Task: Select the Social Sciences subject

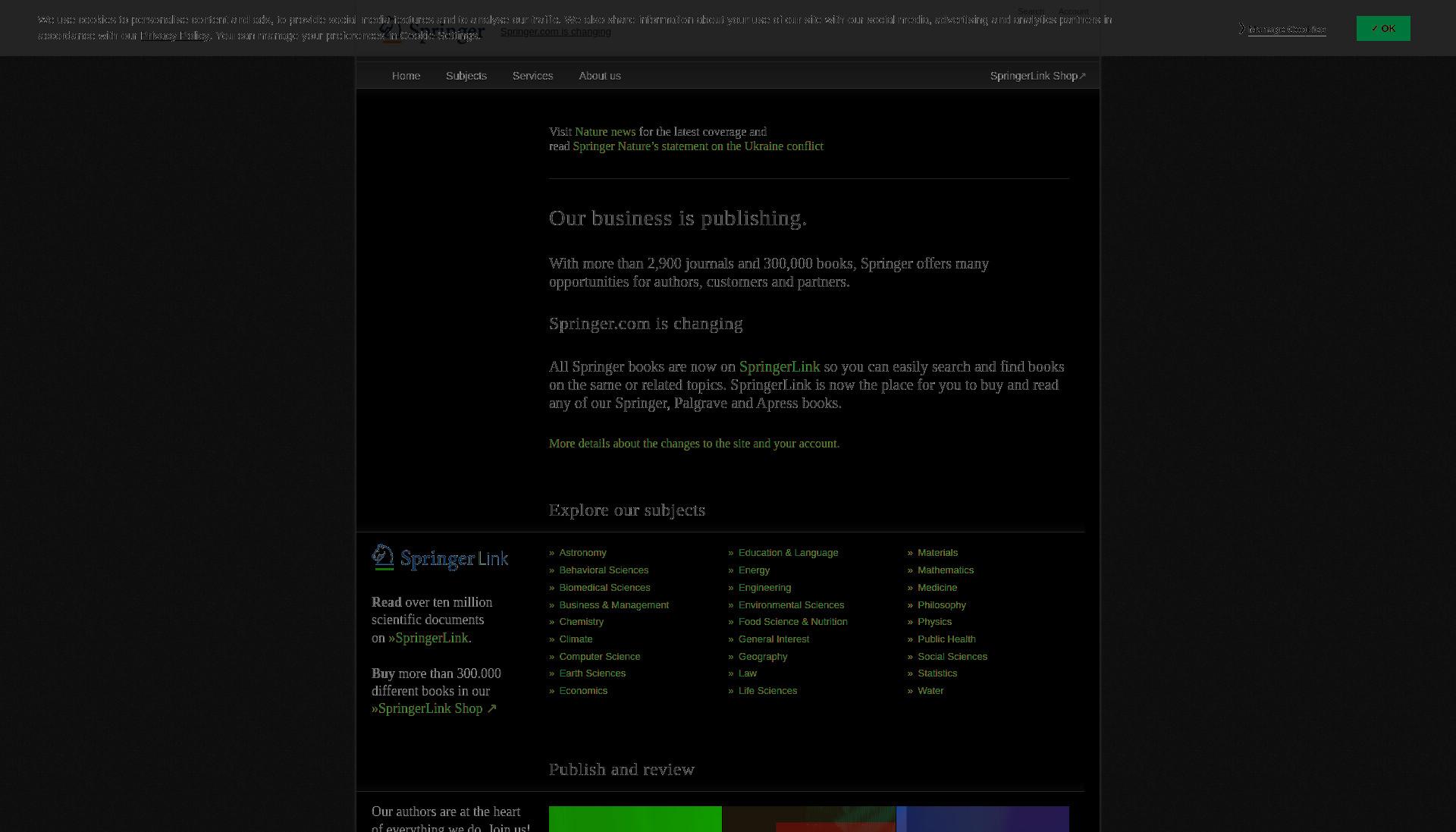Action: pos(952,657)
